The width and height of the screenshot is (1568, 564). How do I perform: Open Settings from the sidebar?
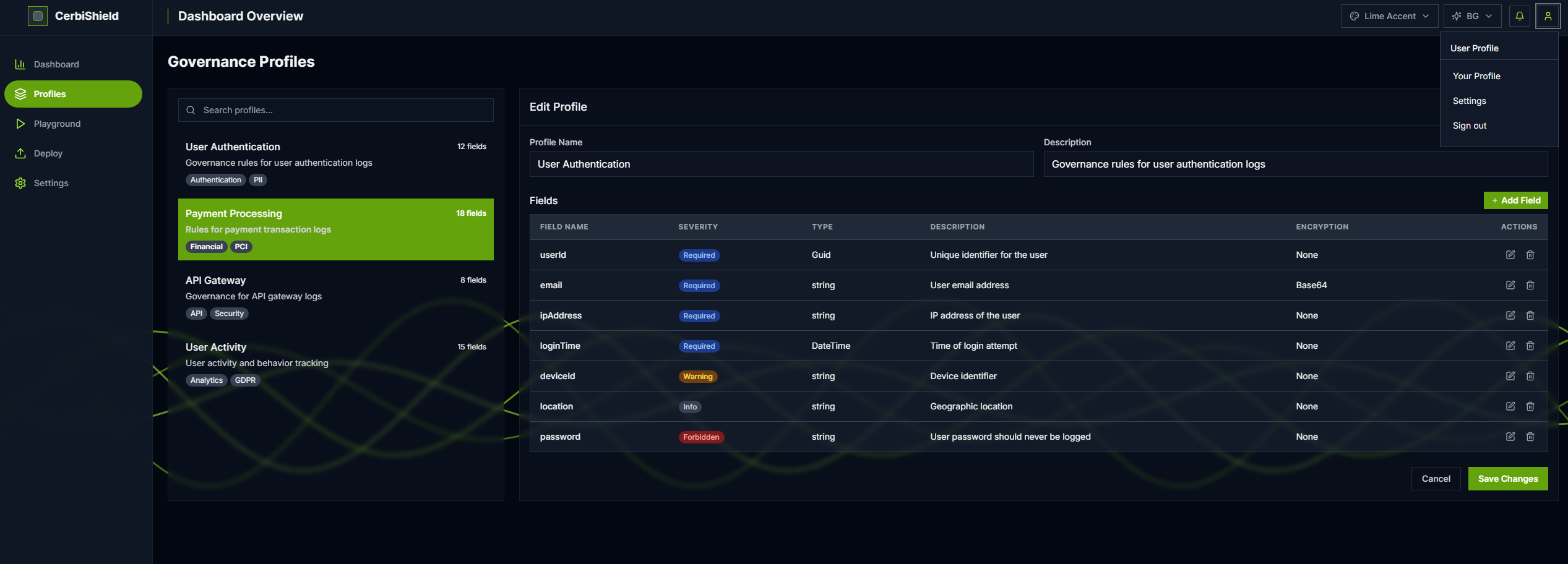coord(51,182)
